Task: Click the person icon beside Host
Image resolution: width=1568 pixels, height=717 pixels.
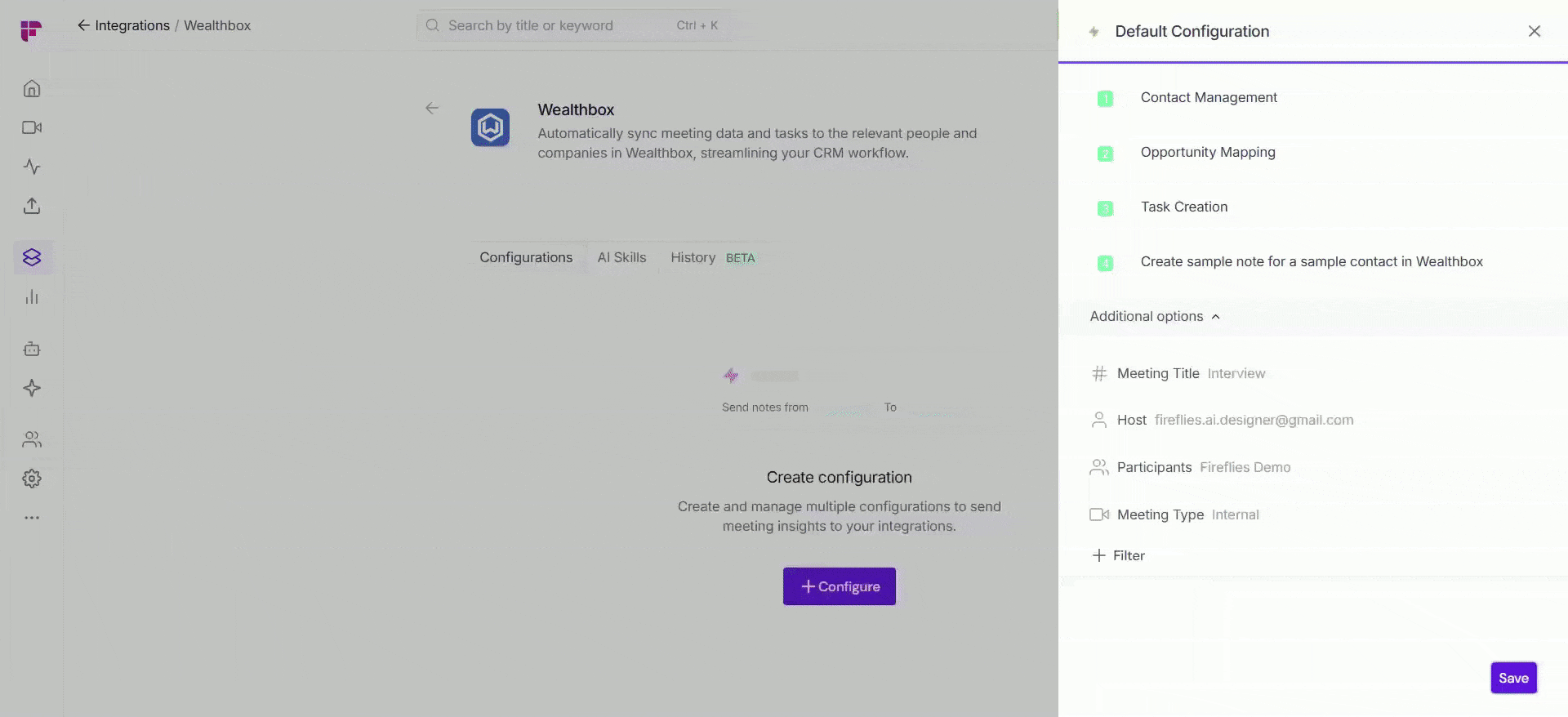Action: [x=1099, y=420]
